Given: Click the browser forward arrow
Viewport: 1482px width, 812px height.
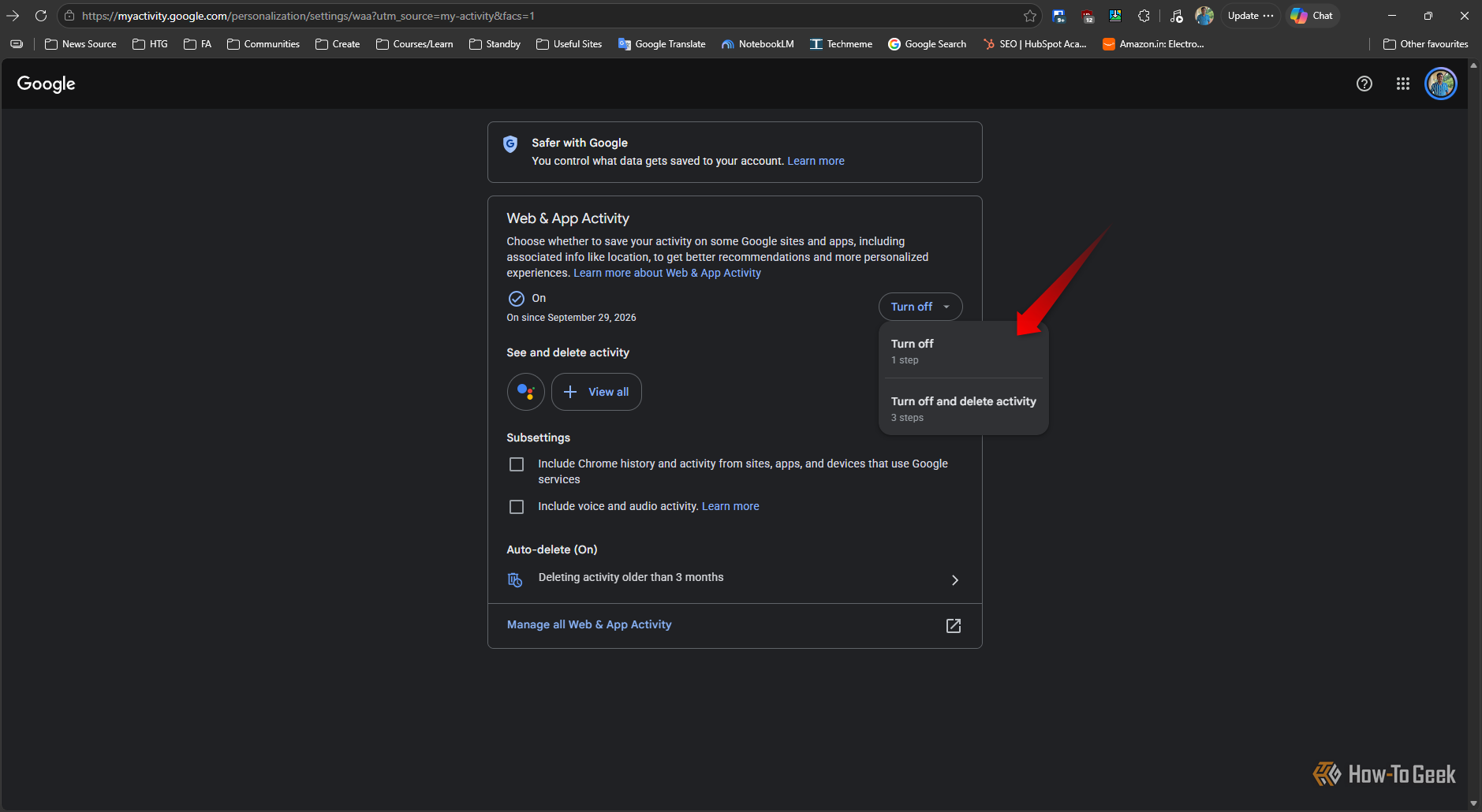Looking at the screenshot, I should (x=13, y=16).
